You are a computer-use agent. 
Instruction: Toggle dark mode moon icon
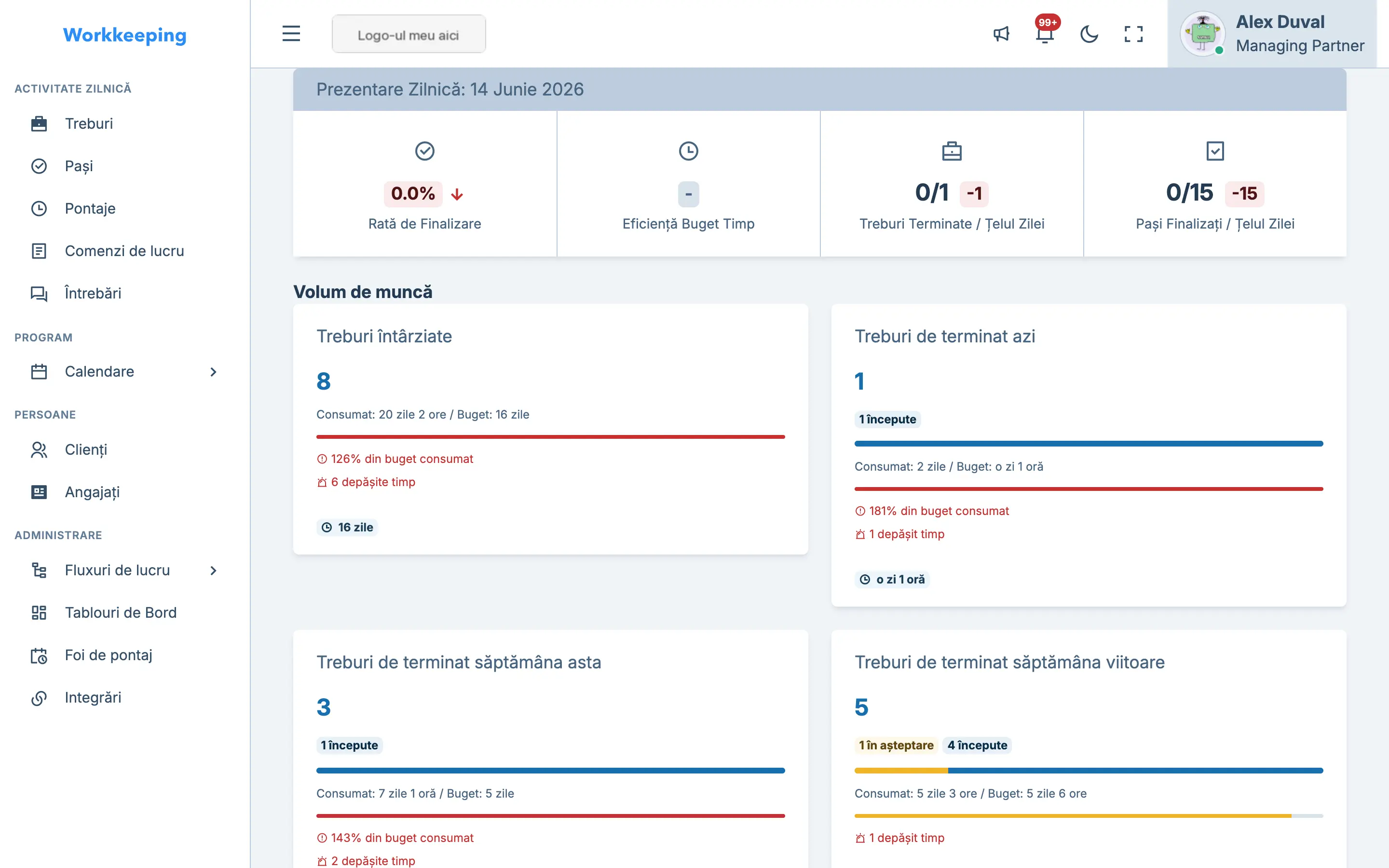1089,34
